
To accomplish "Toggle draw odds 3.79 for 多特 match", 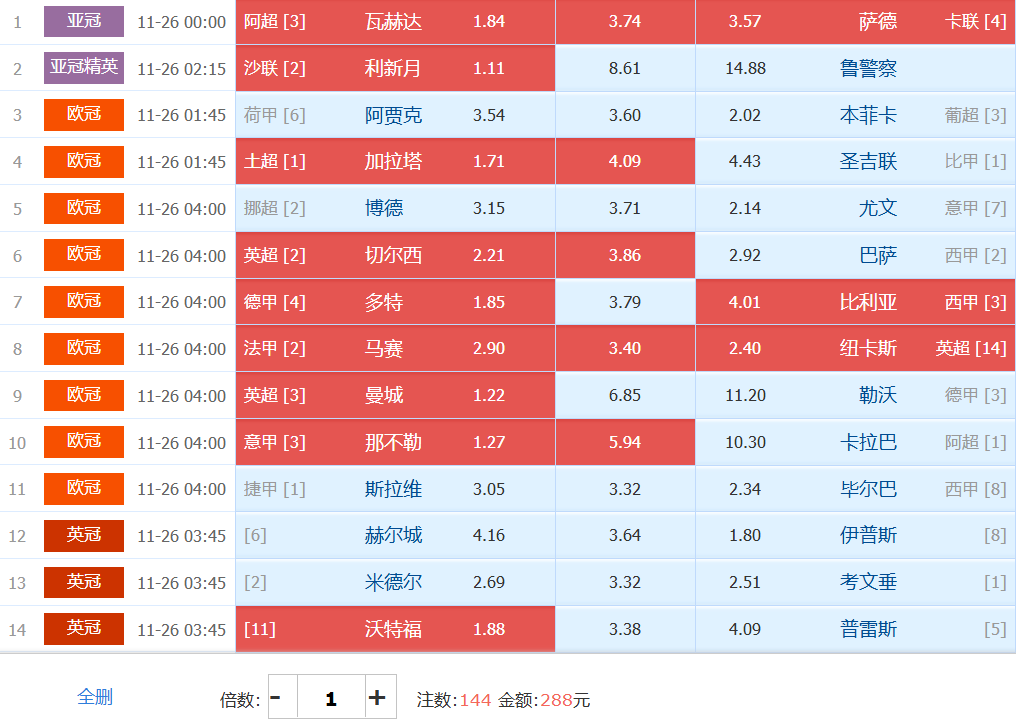I will point(624,302).
